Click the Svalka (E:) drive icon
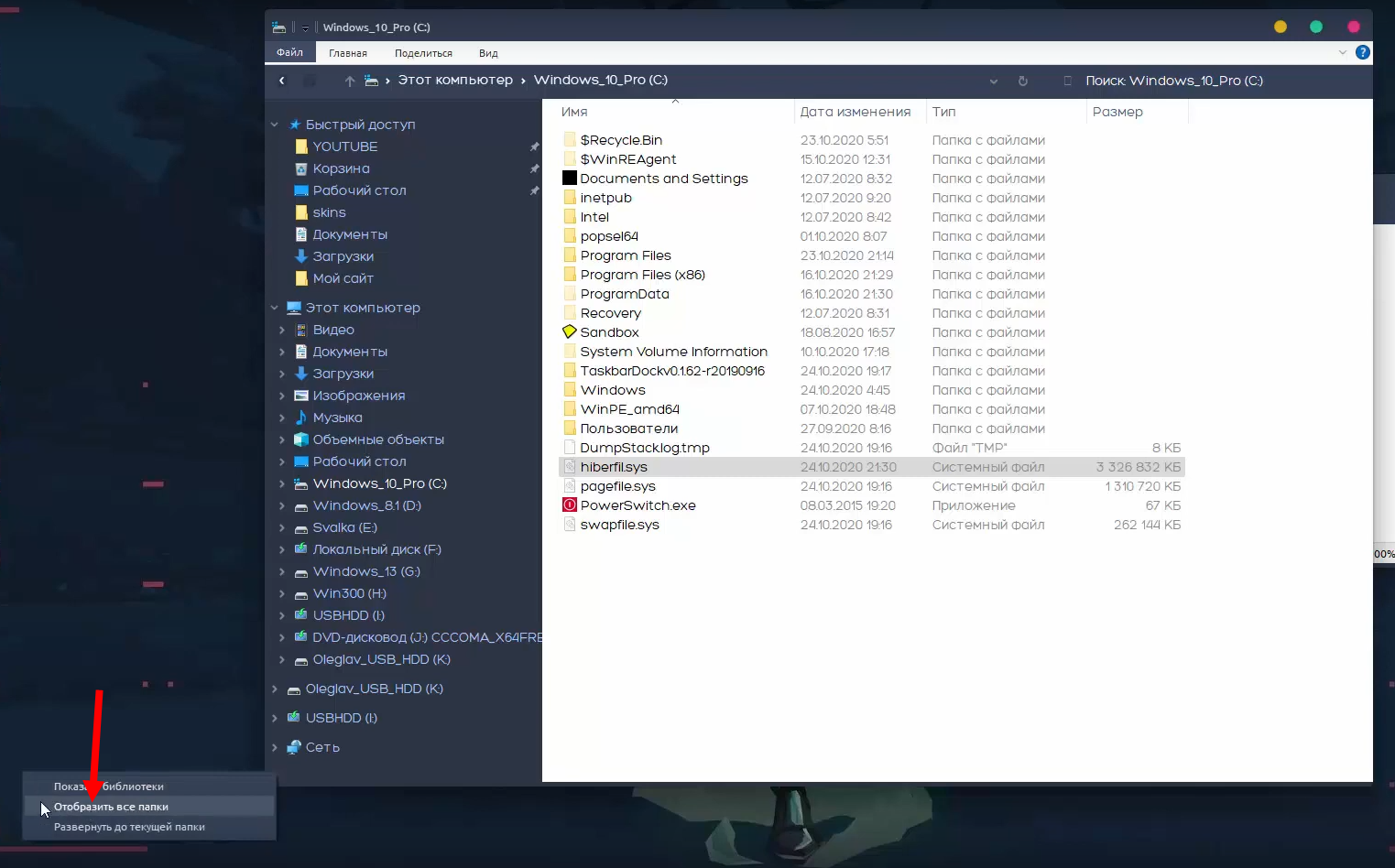The image size is (1395, 868). click(300, 528)
